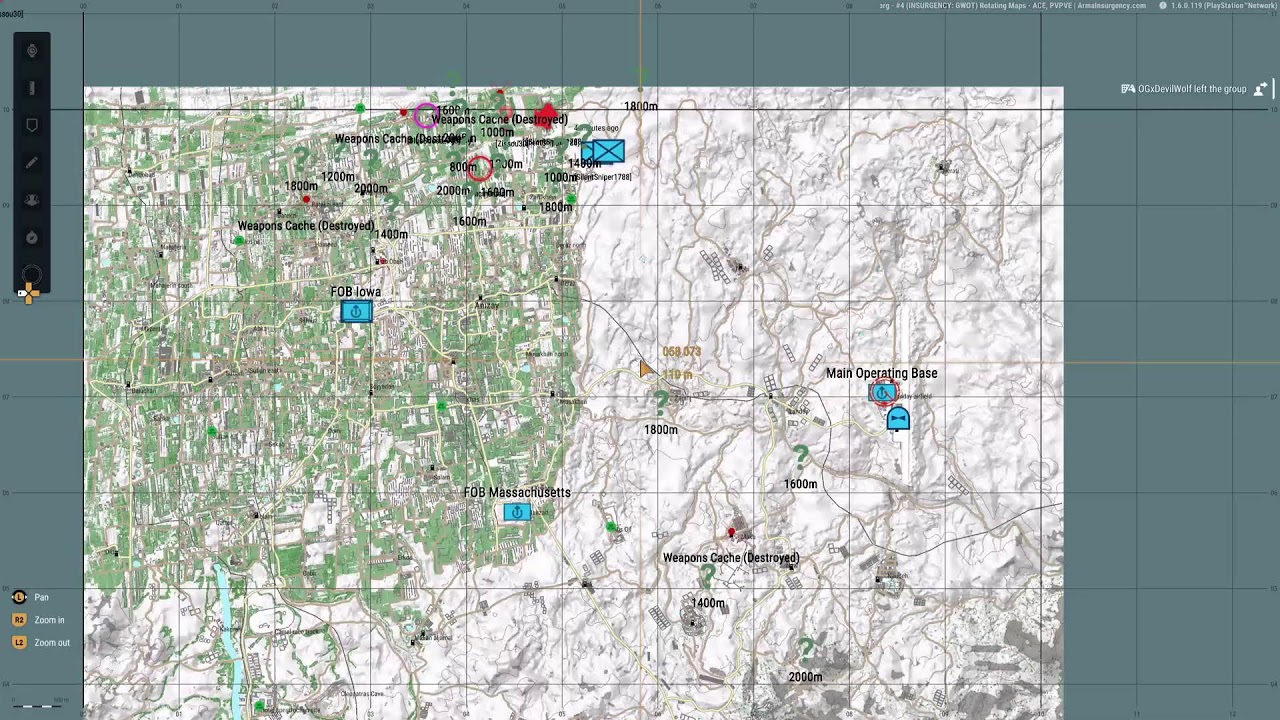This screenshot has width=1280, height=720.
Task: Select the 1400m label near the southern town
Action: (x=708, y=603)
